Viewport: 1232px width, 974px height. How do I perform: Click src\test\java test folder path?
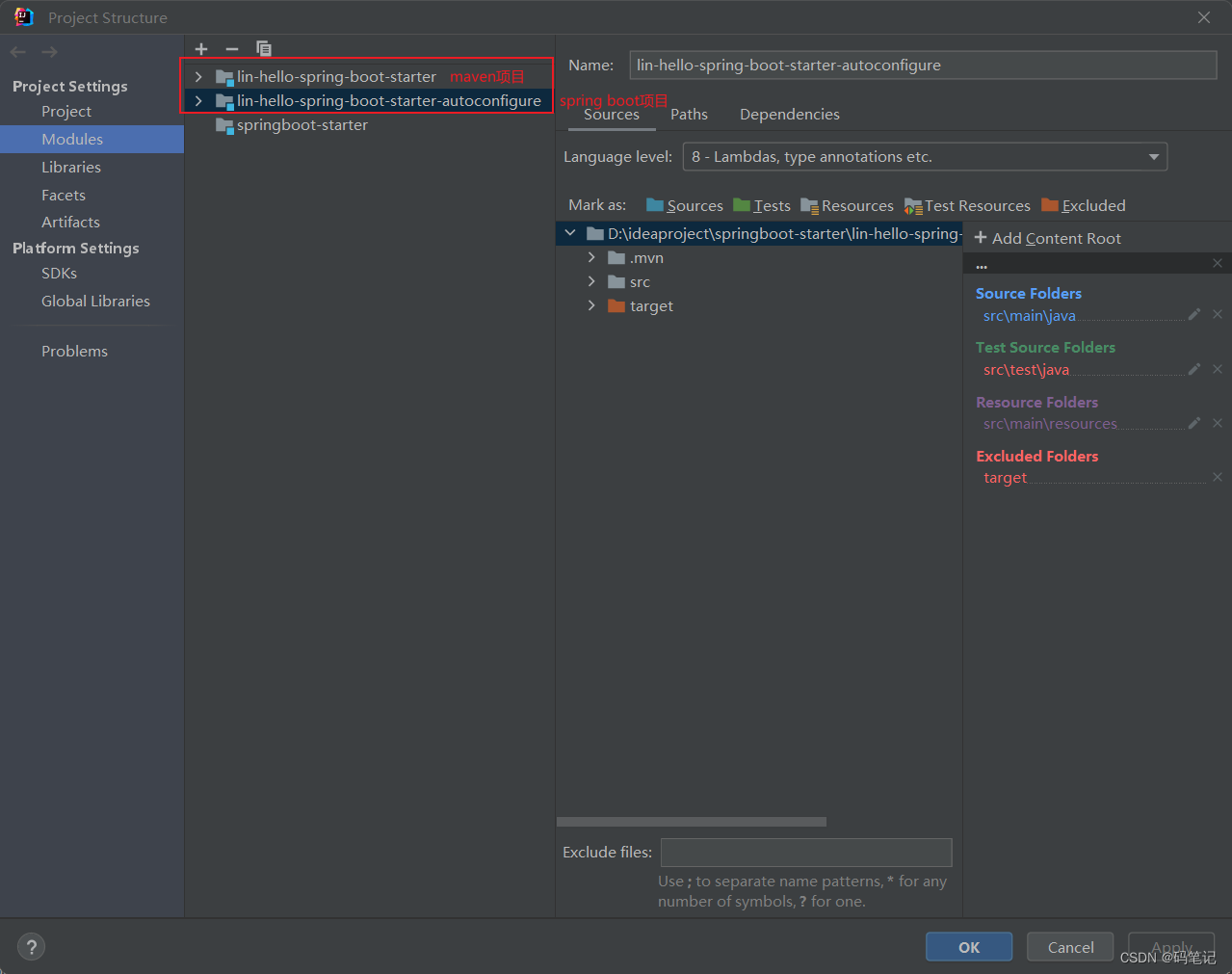(1026, 370)
